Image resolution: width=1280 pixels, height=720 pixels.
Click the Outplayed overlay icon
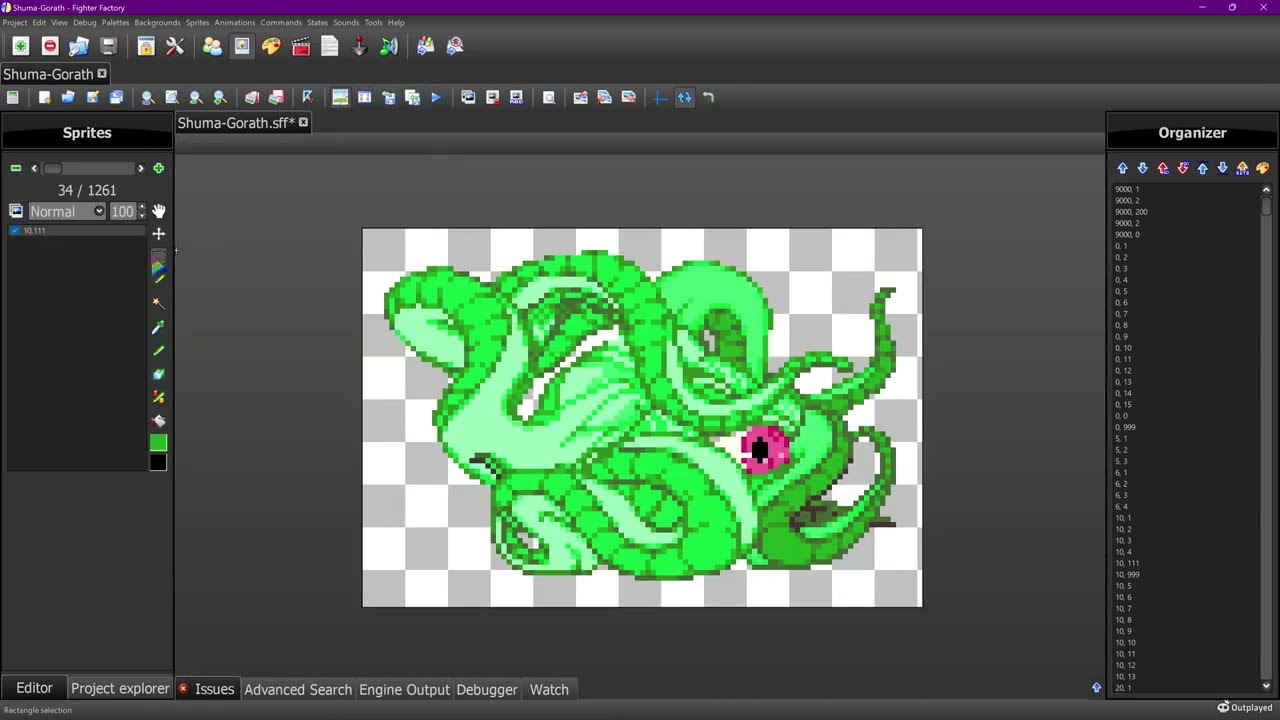(x=1223, y=708)
